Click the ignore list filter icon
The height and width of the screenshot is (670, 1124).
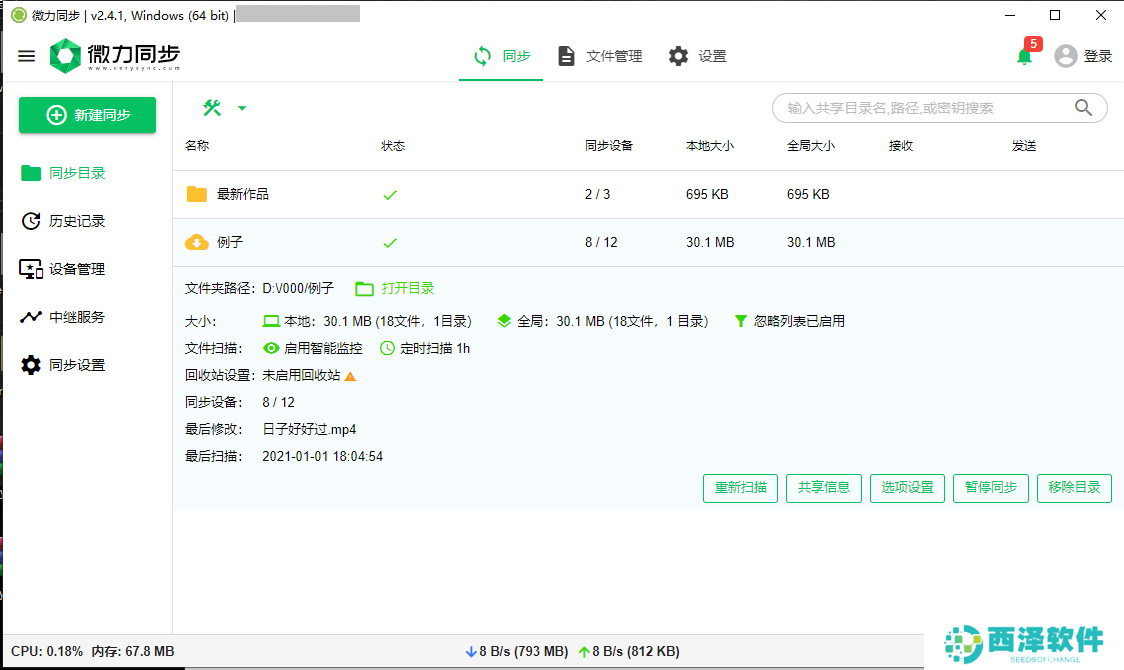pos(740,321)
